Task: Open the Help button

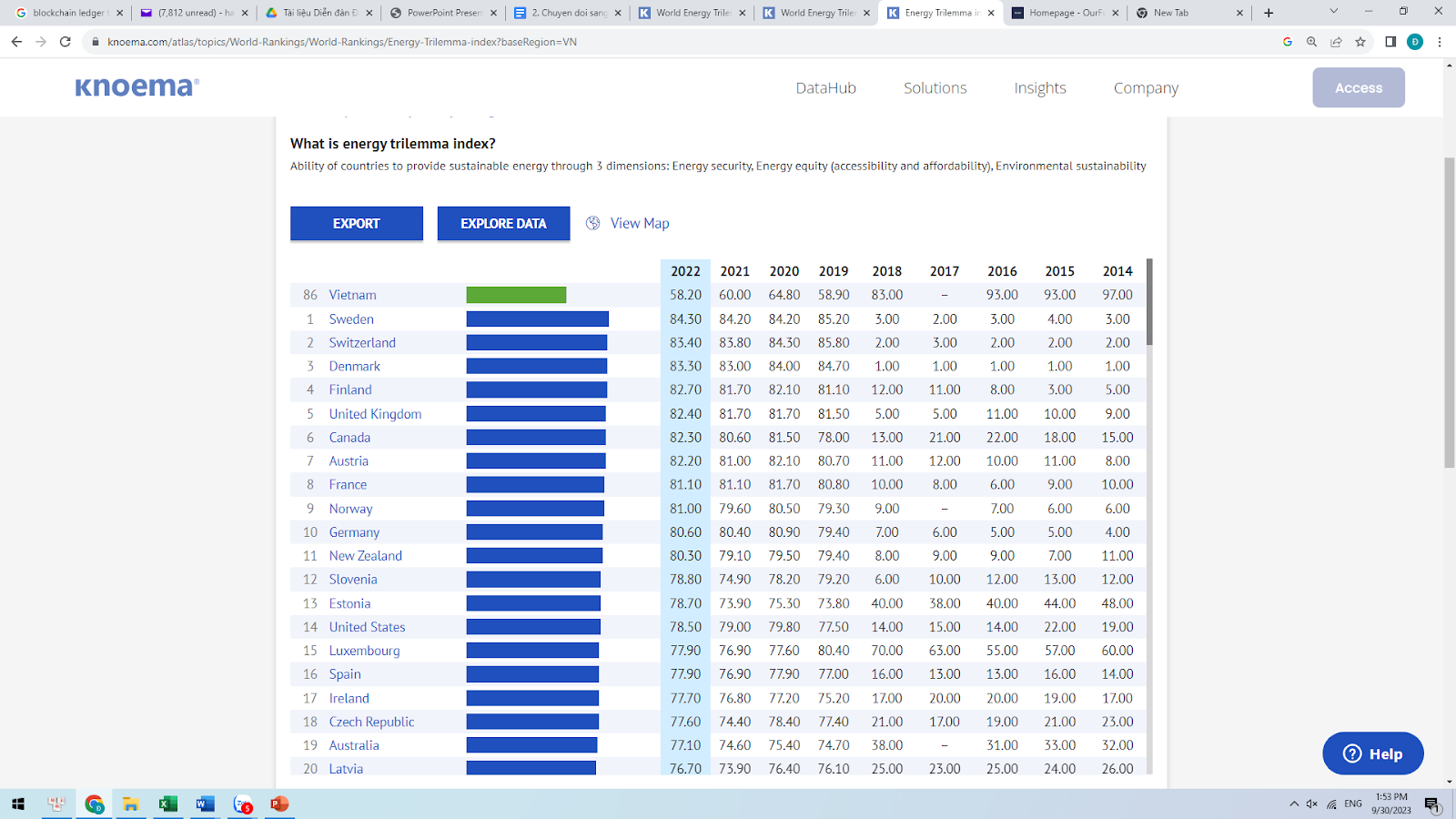Action: (1373, 753)
